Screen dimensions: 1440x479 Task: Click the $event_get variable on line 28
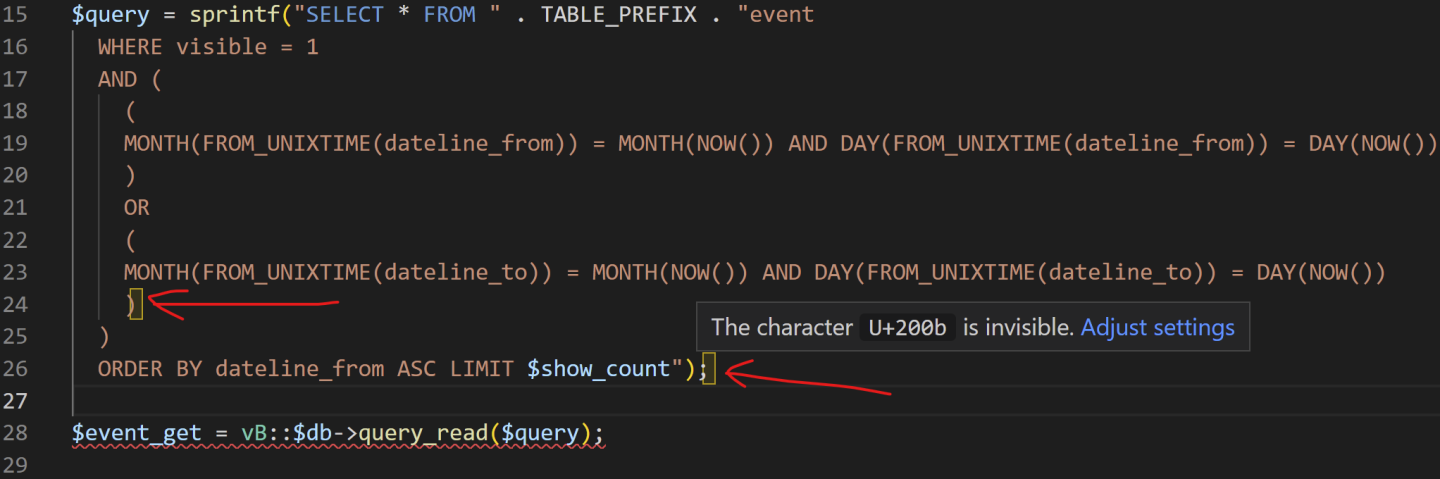[x=137, y=433]
